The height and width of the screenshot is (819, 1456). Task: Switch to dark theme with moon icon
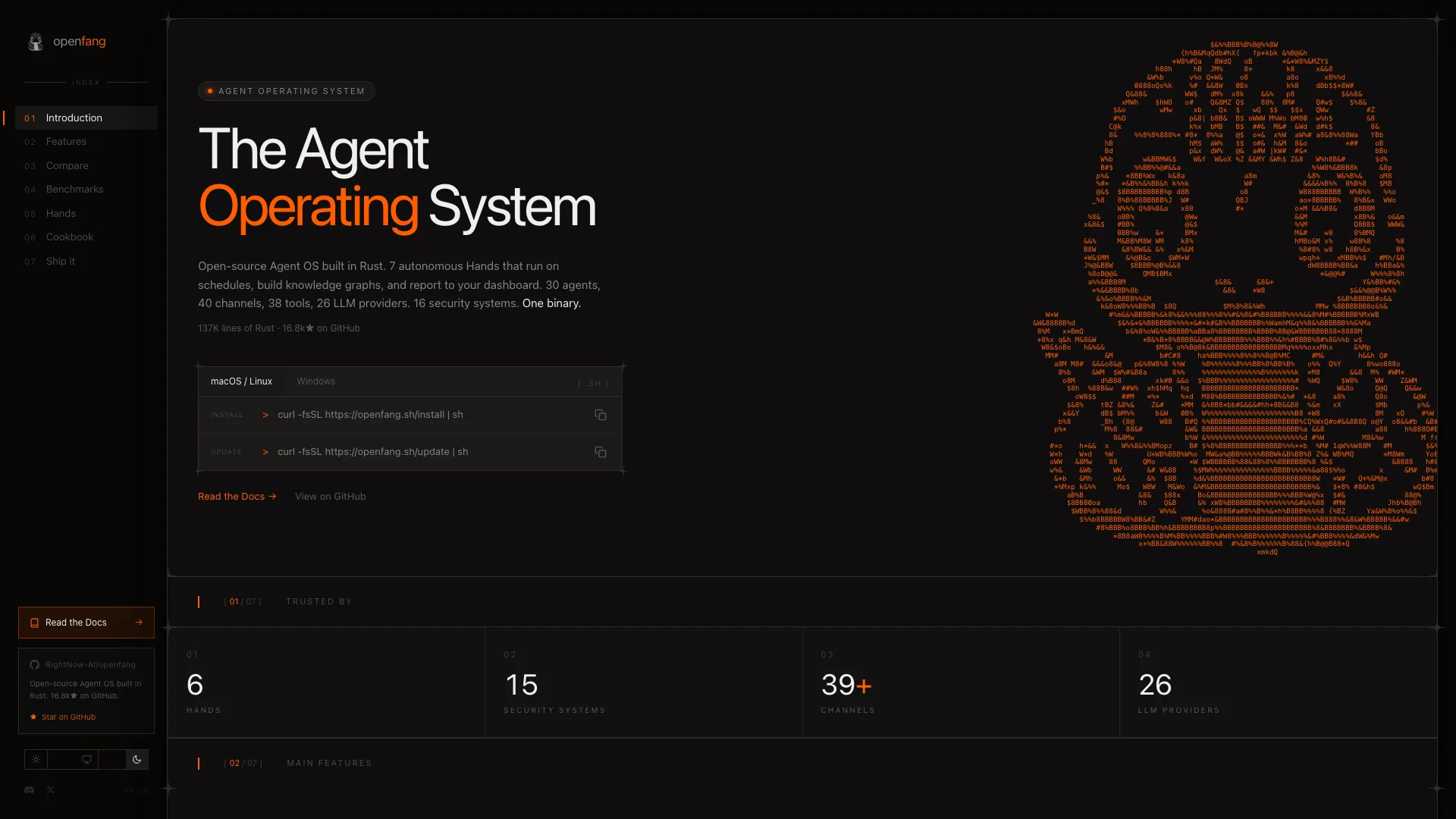137,759
